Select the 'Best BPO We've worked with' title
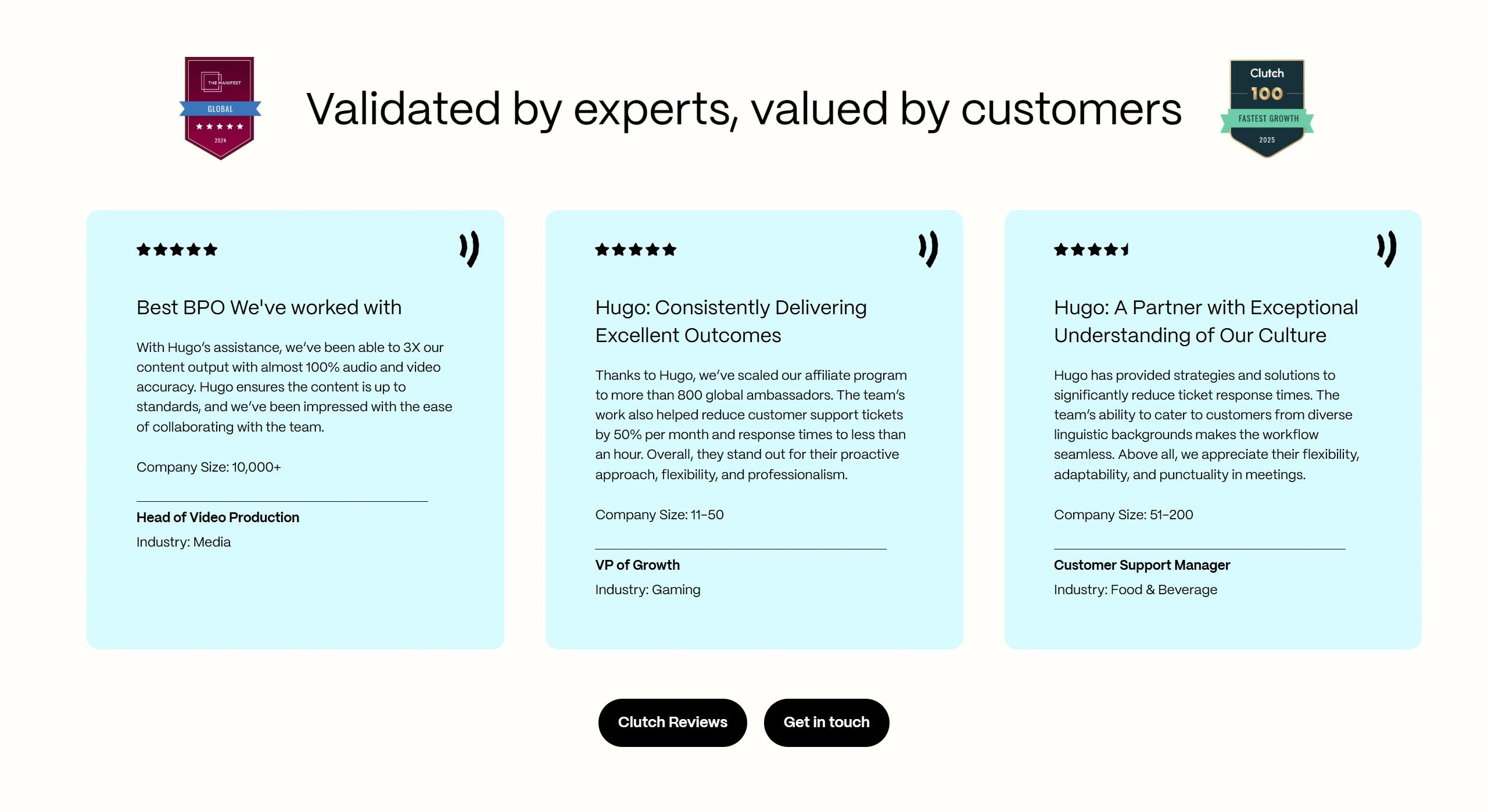Screen dimensions: 1488x812 [268, 307]
